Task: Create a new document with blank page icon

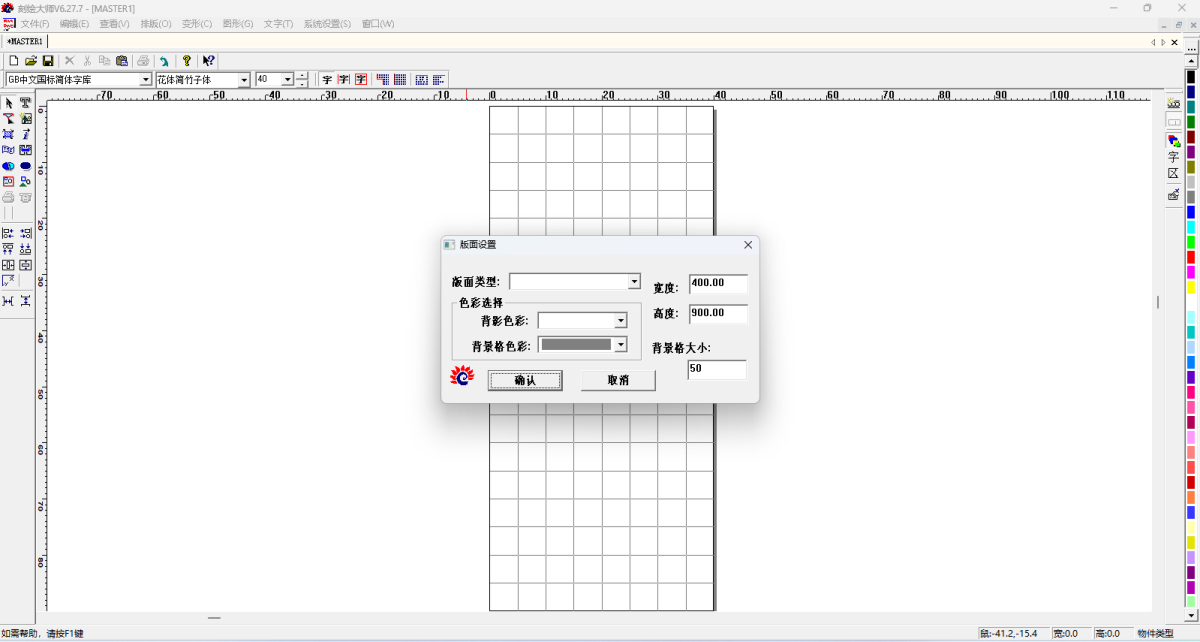Action: click(14, 61)
